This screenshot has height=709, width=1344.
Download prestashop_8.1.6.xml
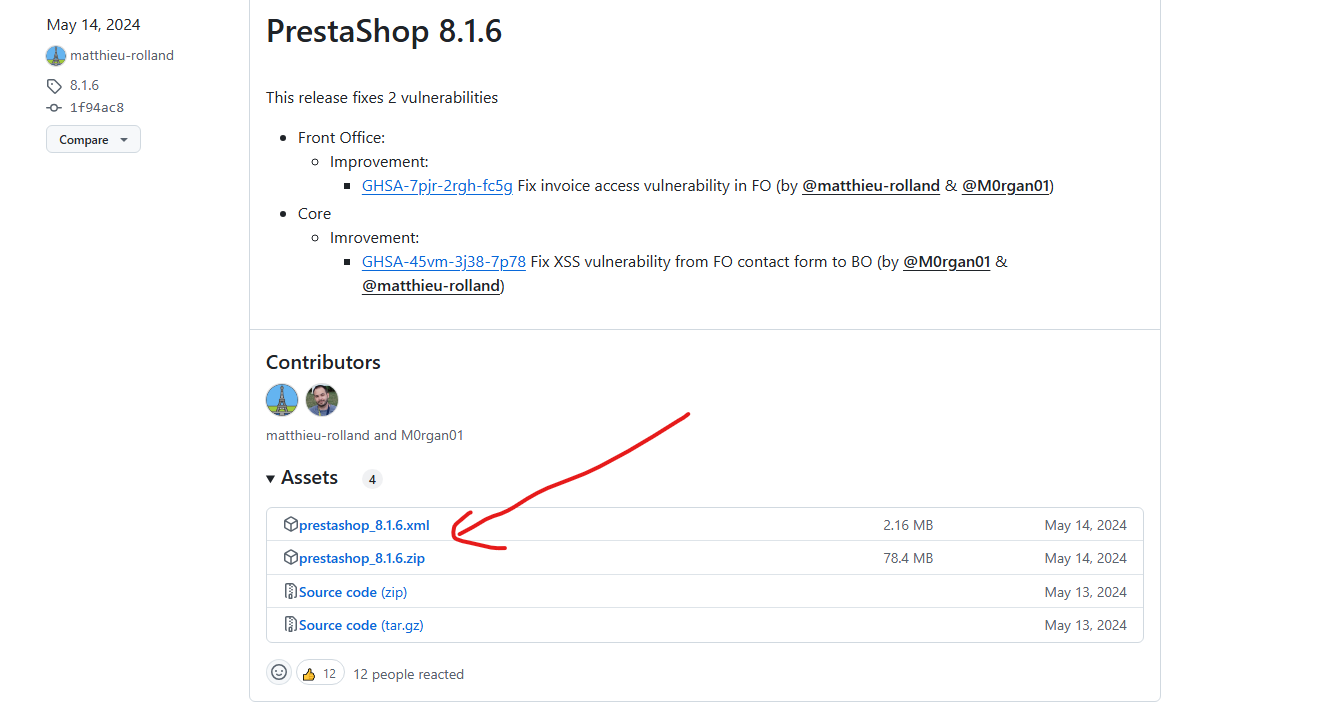[364, 525]
